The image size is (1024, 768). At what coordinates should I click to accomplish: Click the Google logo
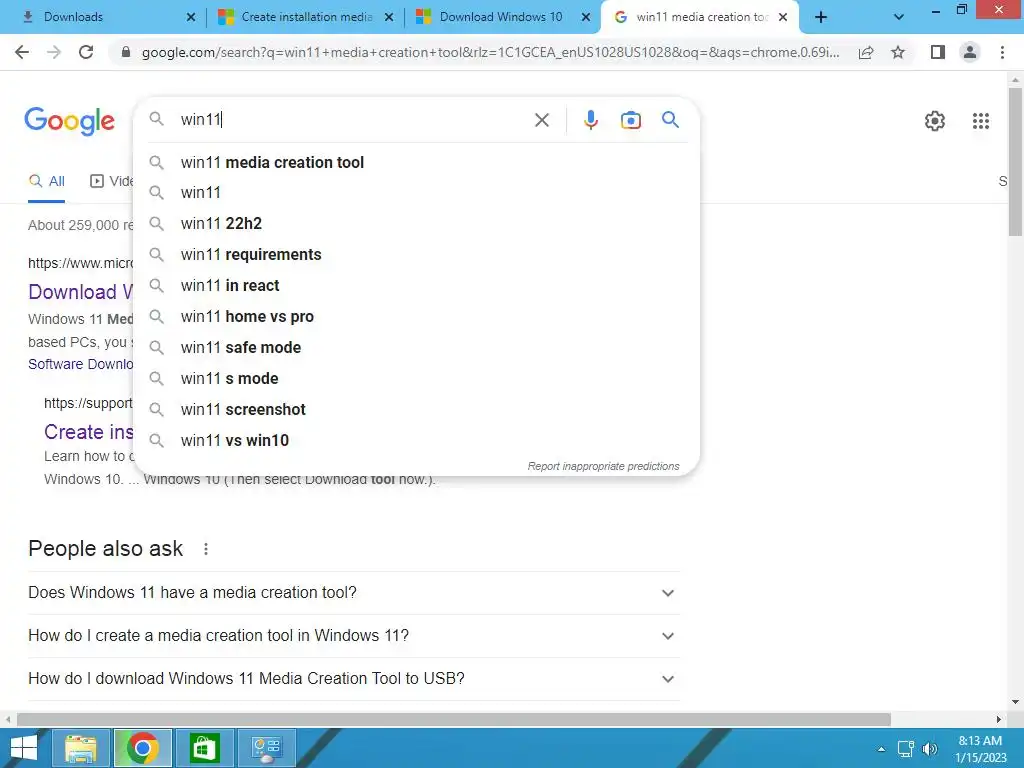[69, 121]
